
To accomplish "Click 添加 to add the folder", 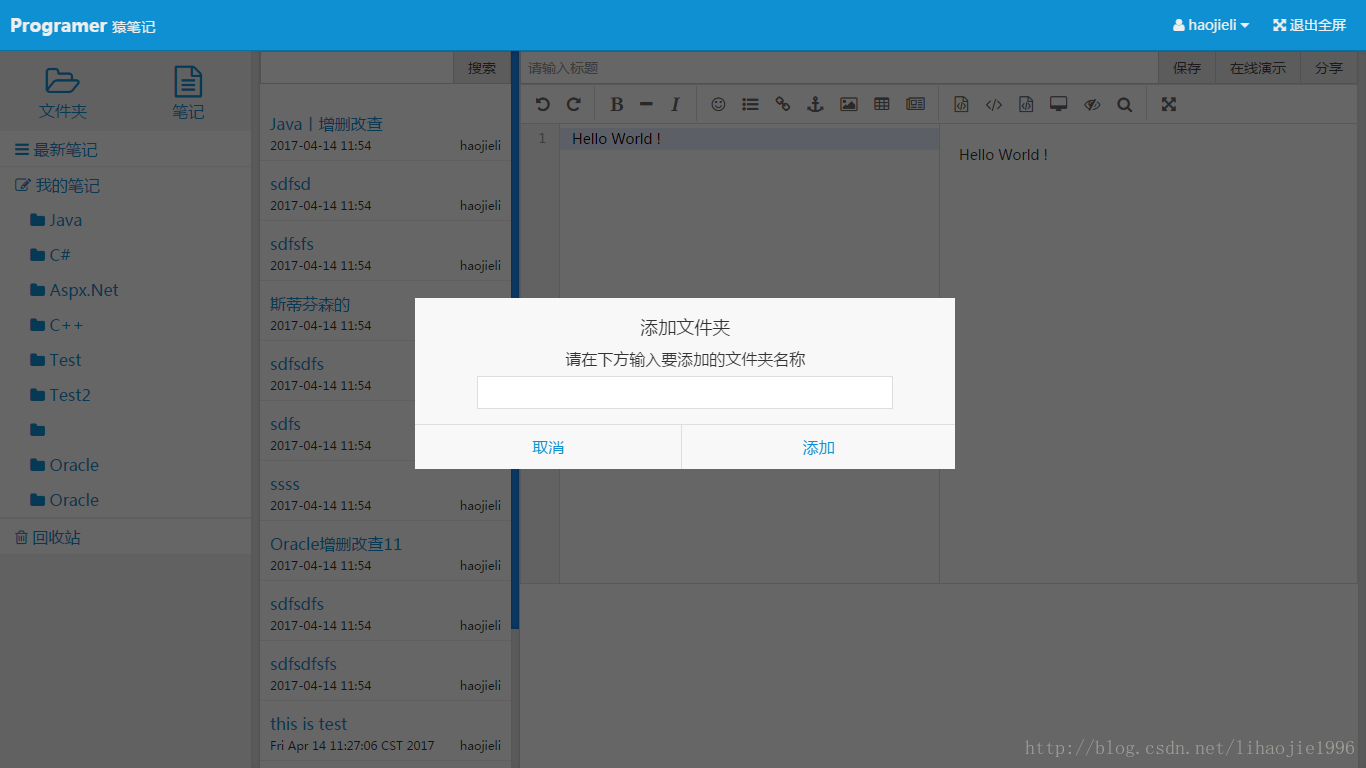I will tap(818, 447).
